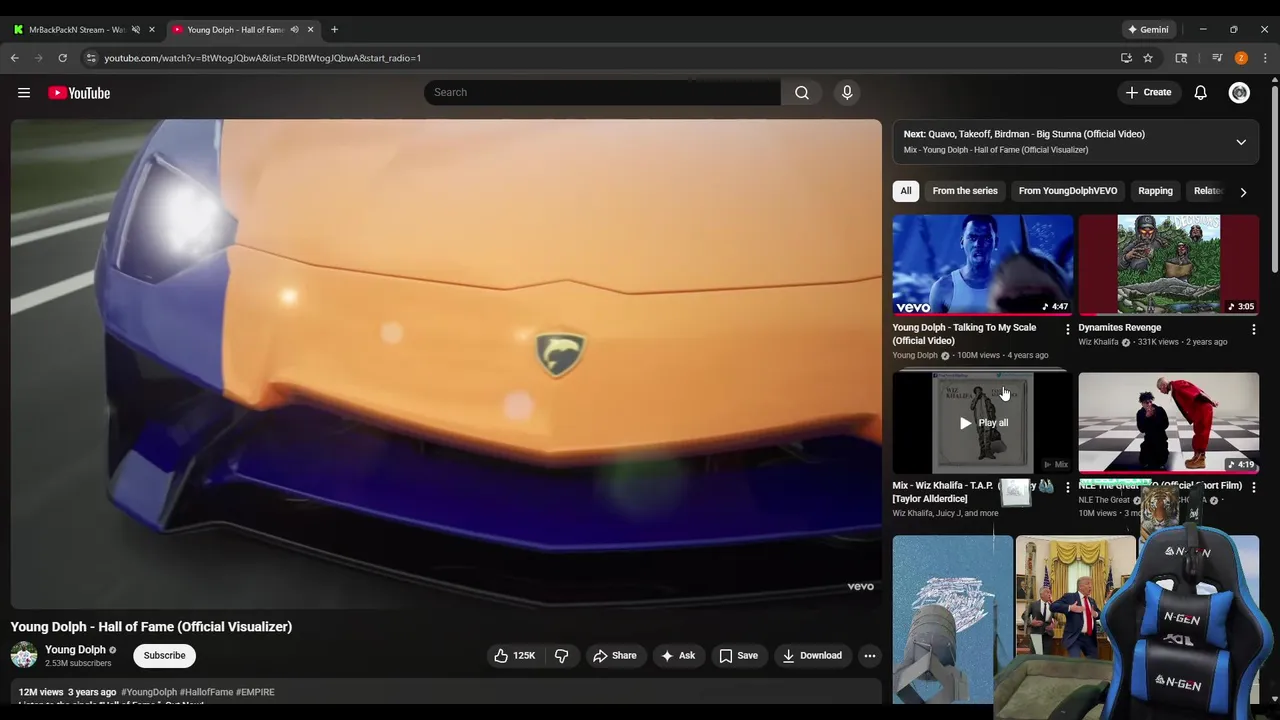Switch to MrBackPackN Stream browser tab

[x=77, y=29]
